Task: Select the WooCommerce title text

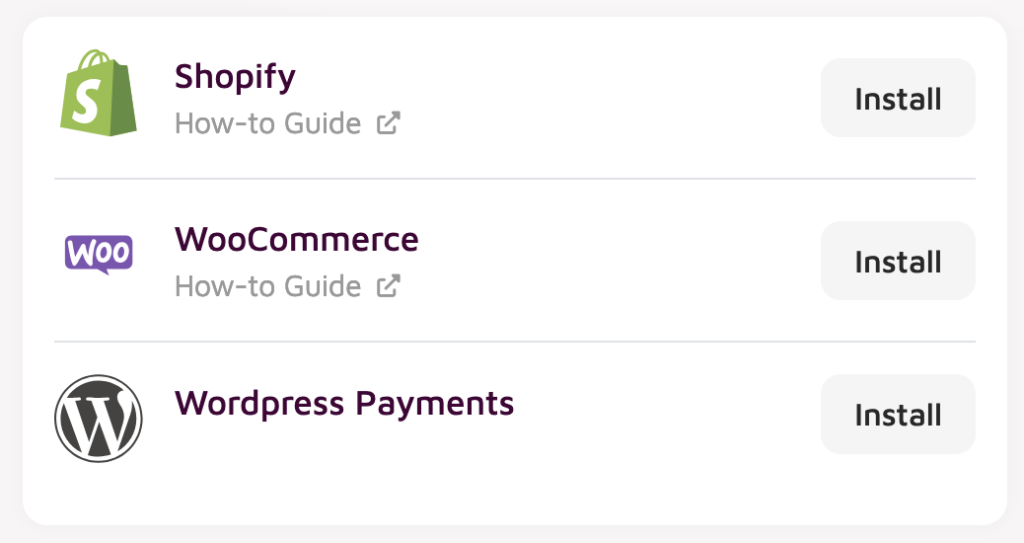Action: pyautogui.click(x=296, y=239)
